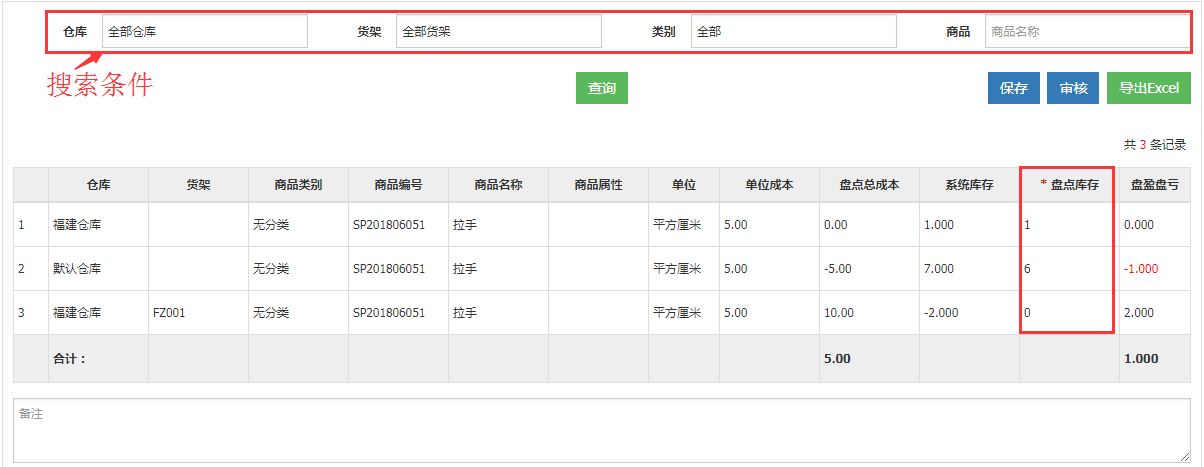Click the 备注 remarks text area
The image size is (1204, 467).
(x=601, y=431)
